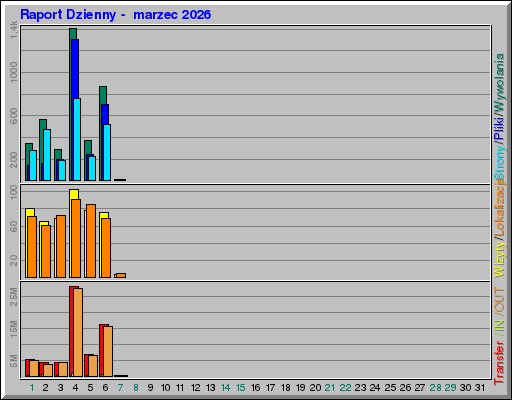Click the '1000' y-axis value
The height and width of the screenshot is (400, 512).
[x=13, y=72]
